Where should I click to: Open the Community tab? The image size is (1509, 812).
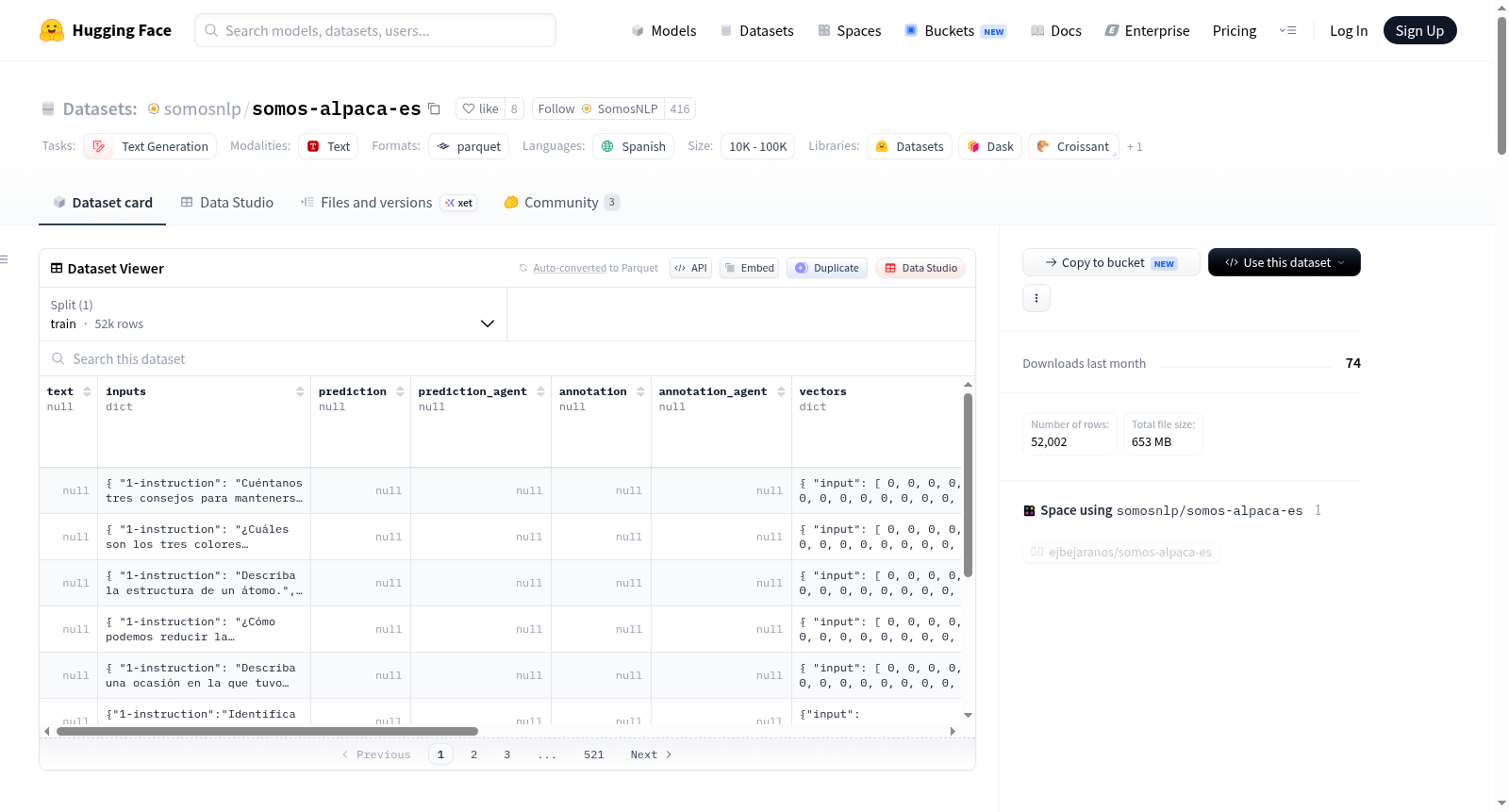pos(561,202)
